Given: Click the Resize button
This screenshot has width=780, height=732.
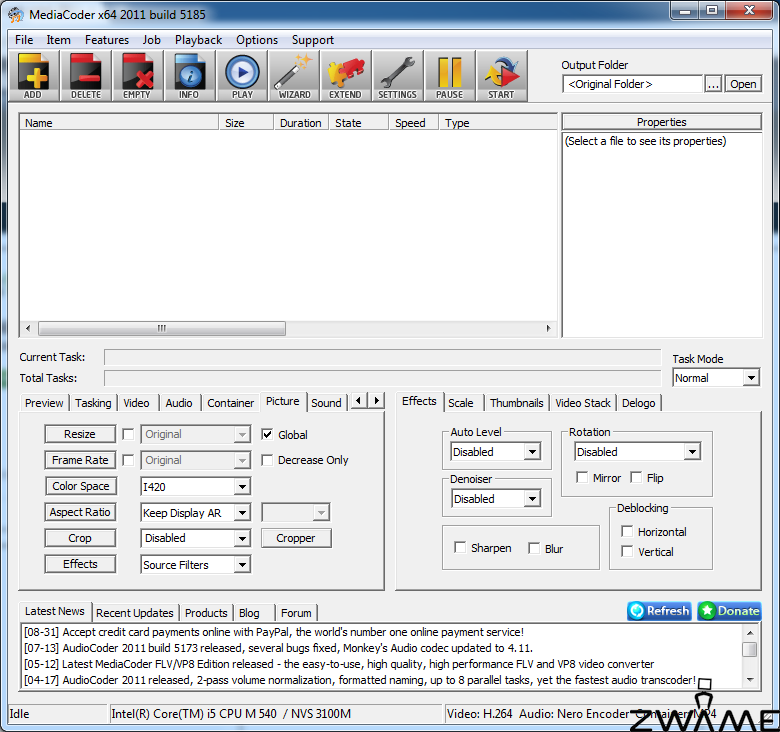Looking at the screenshot, I should tap(80, 434).
